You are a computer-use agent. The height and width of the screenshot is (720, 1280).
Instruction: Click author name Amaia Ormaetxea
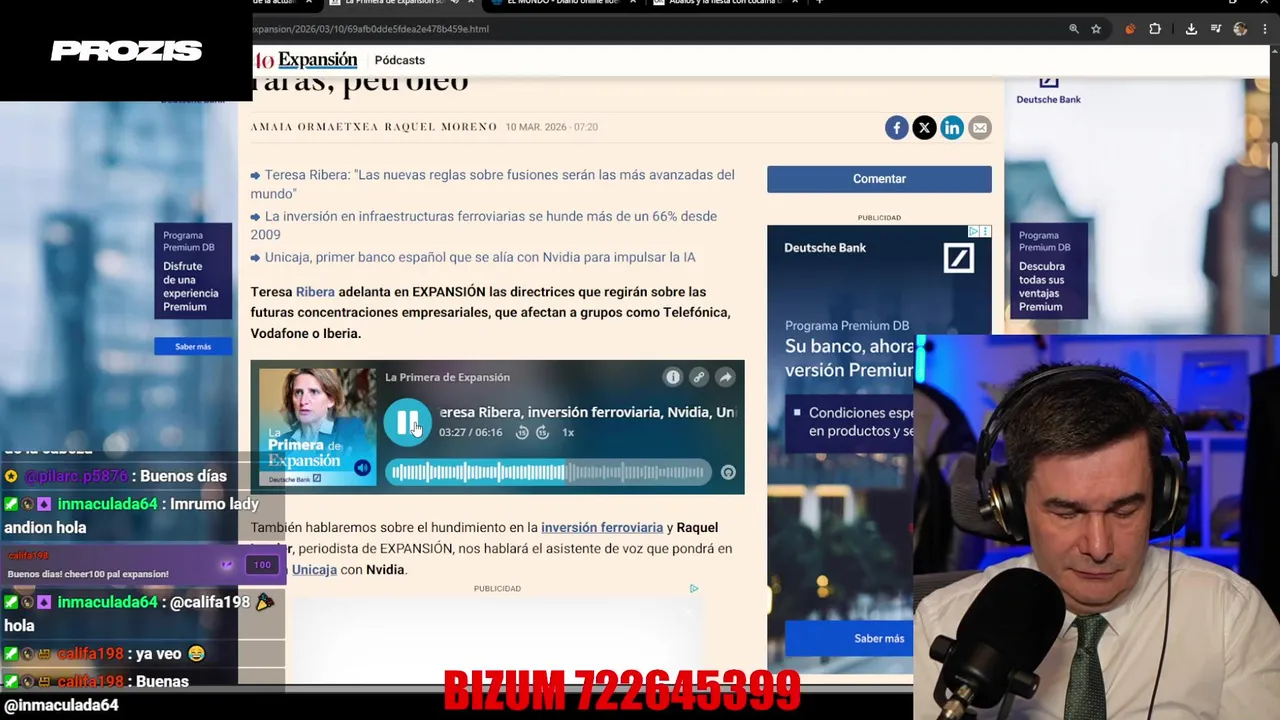(x=314, y=127)
